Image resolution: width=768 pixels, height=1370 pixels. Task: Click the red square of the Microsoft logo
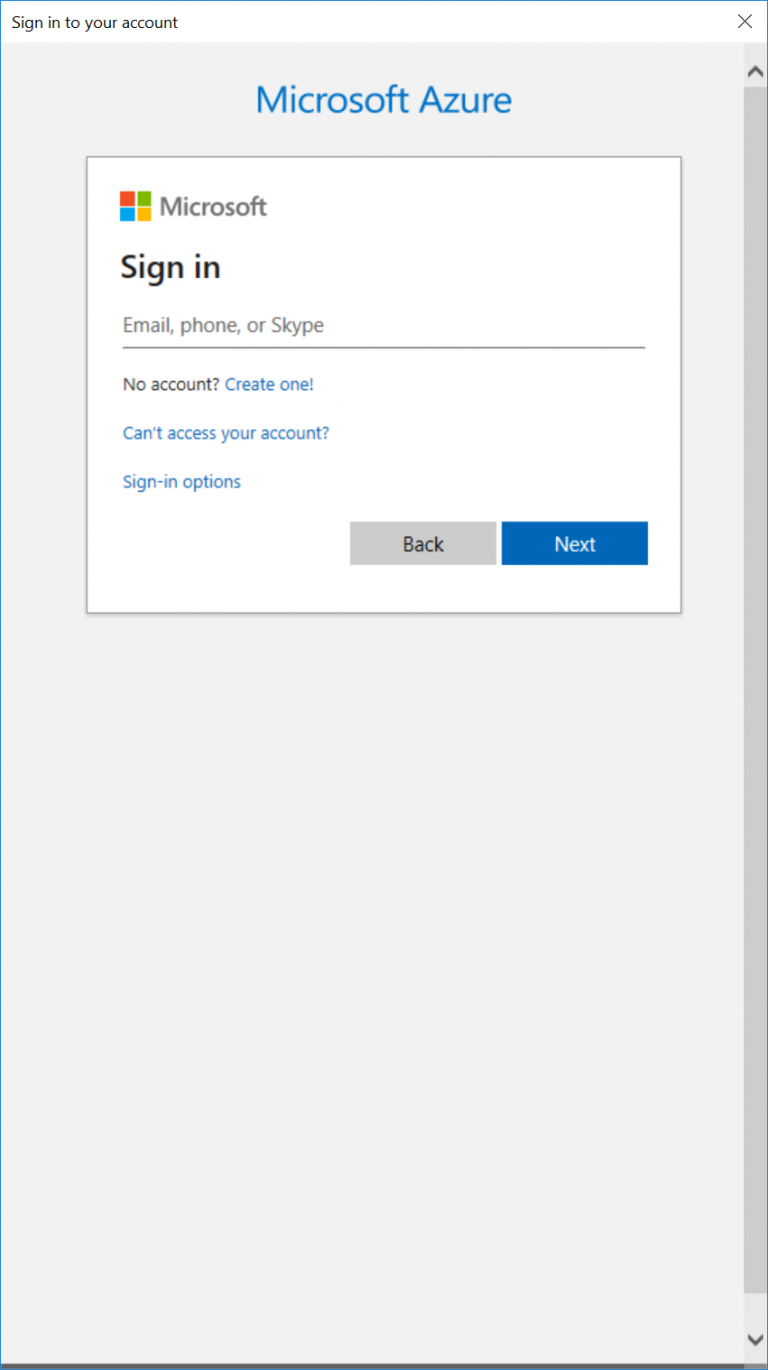click(128, 199)
